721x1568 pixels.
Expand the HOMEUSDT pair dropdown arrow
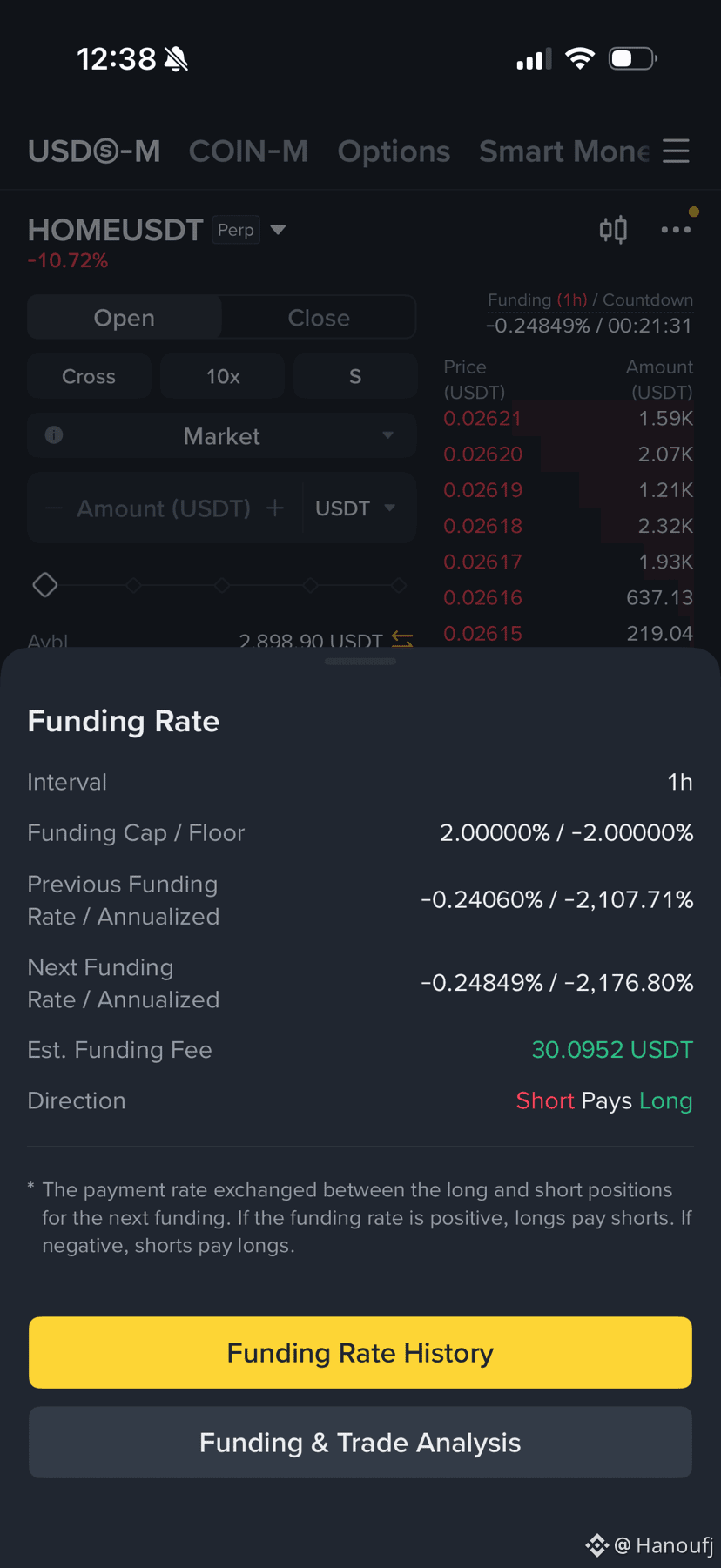point(278,230)
